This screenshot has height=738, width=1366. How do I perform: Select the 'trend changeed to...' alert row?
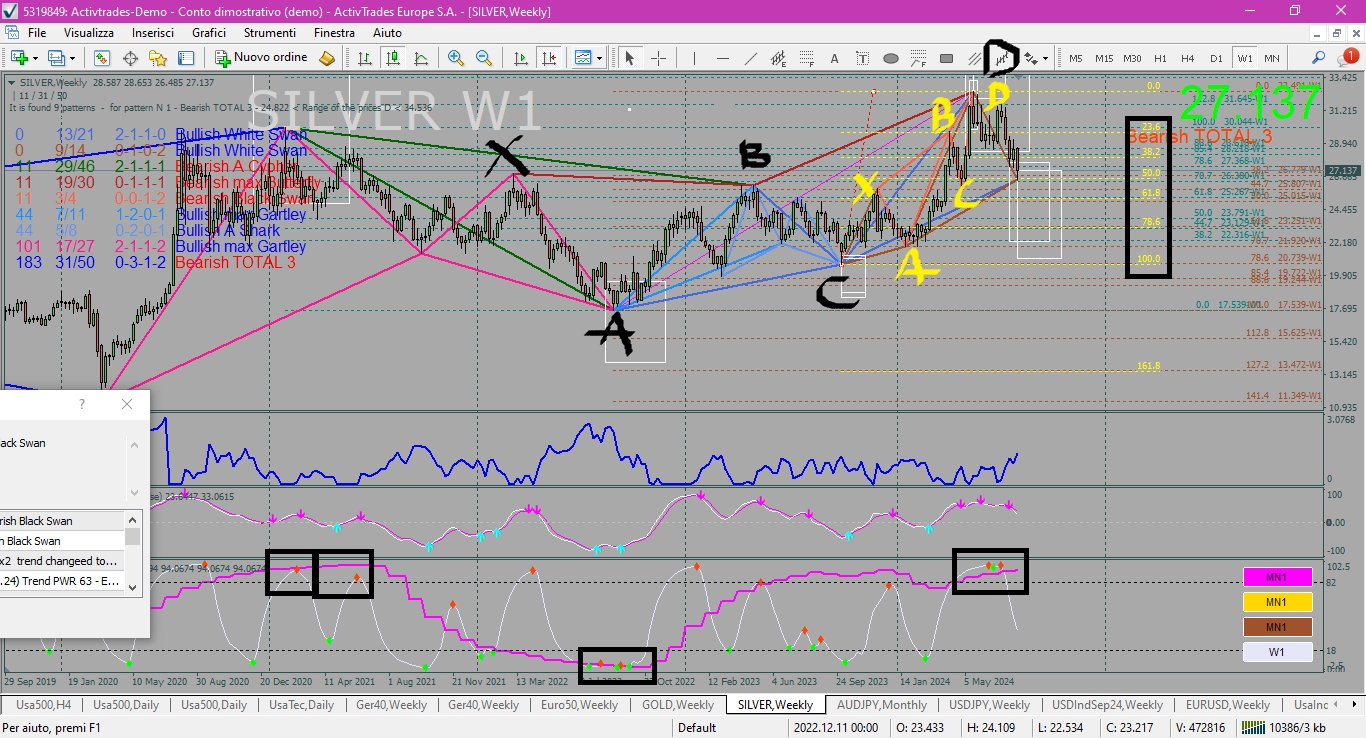(61, 561)
